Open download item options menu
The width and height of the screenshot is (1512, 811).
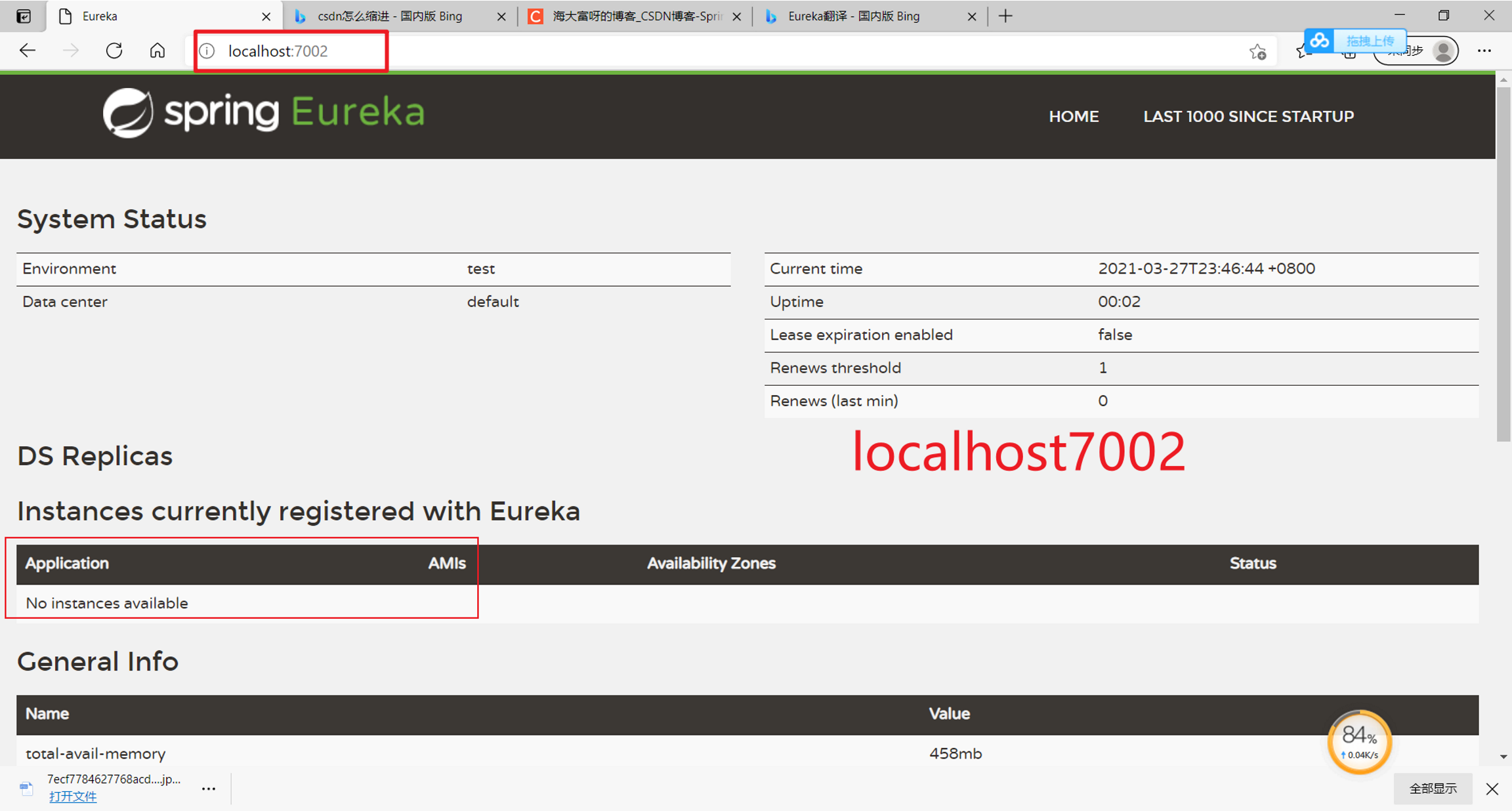click(x=209, y=788)
